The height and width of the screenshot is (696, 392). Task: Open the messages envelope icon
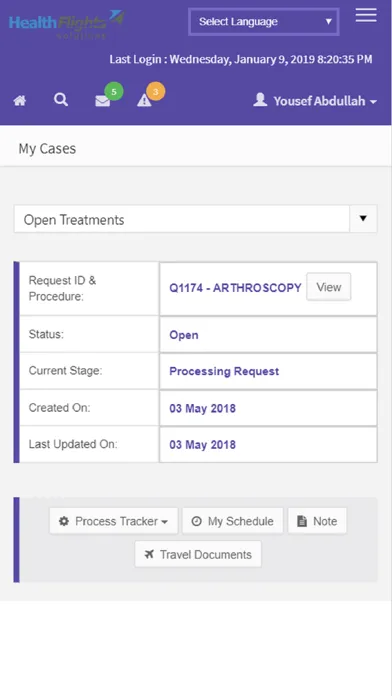tap(103, 102)
